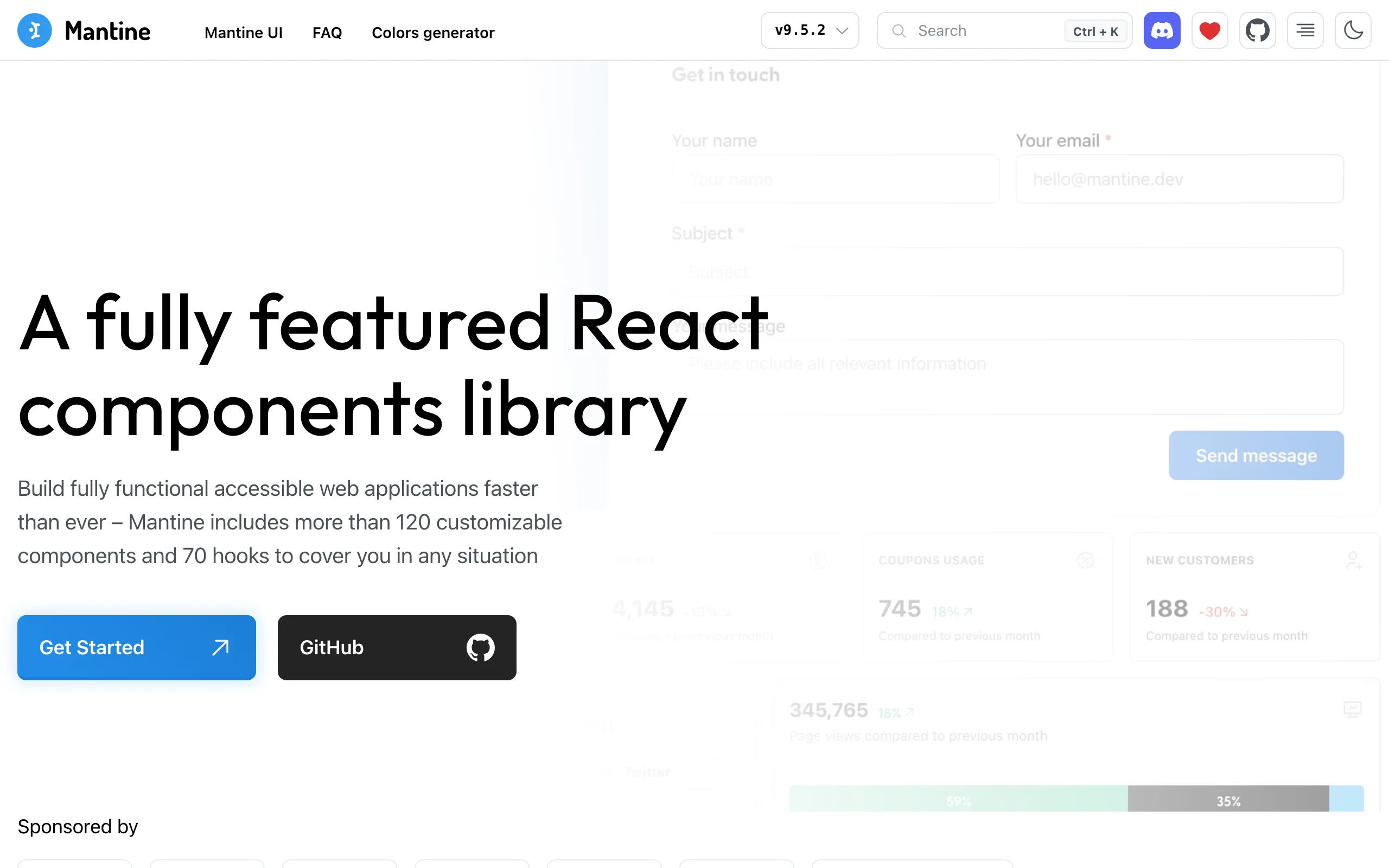Image resolution: width=1389 pixels, height=868 pixels.
Task: Click the 'Get in touch' form heading
Action: 725,75
